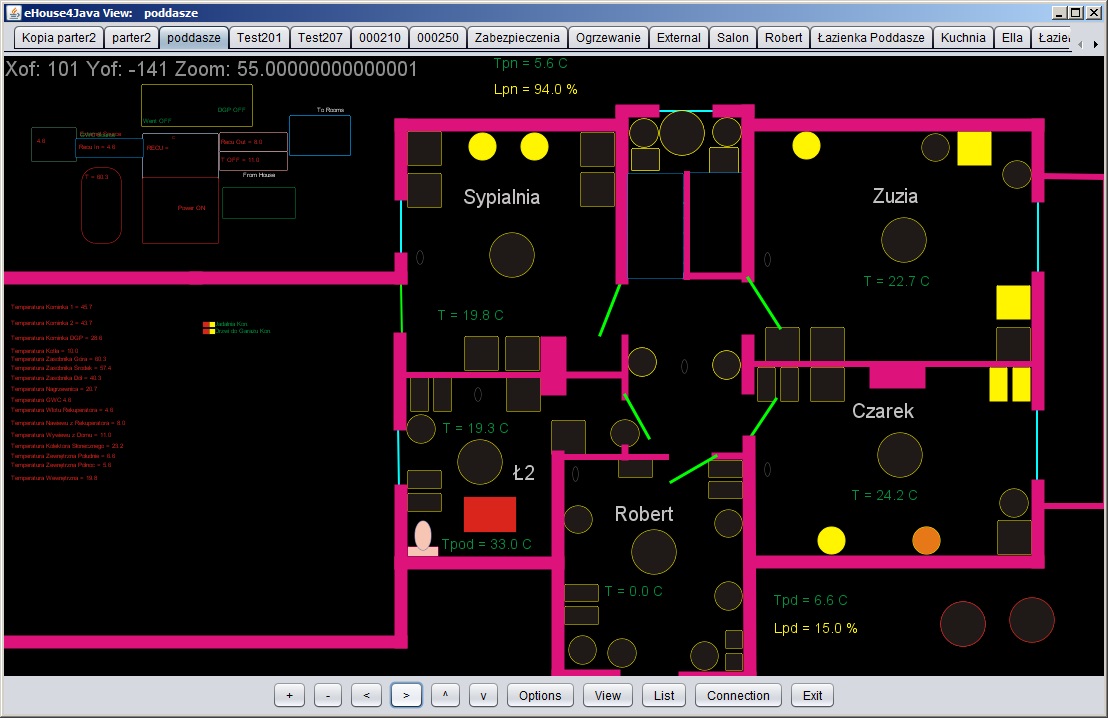The height and width of the screenshot is (718, 1108).
Task: Open the Zabezpieczenia tab
Action: click(517, 38)
